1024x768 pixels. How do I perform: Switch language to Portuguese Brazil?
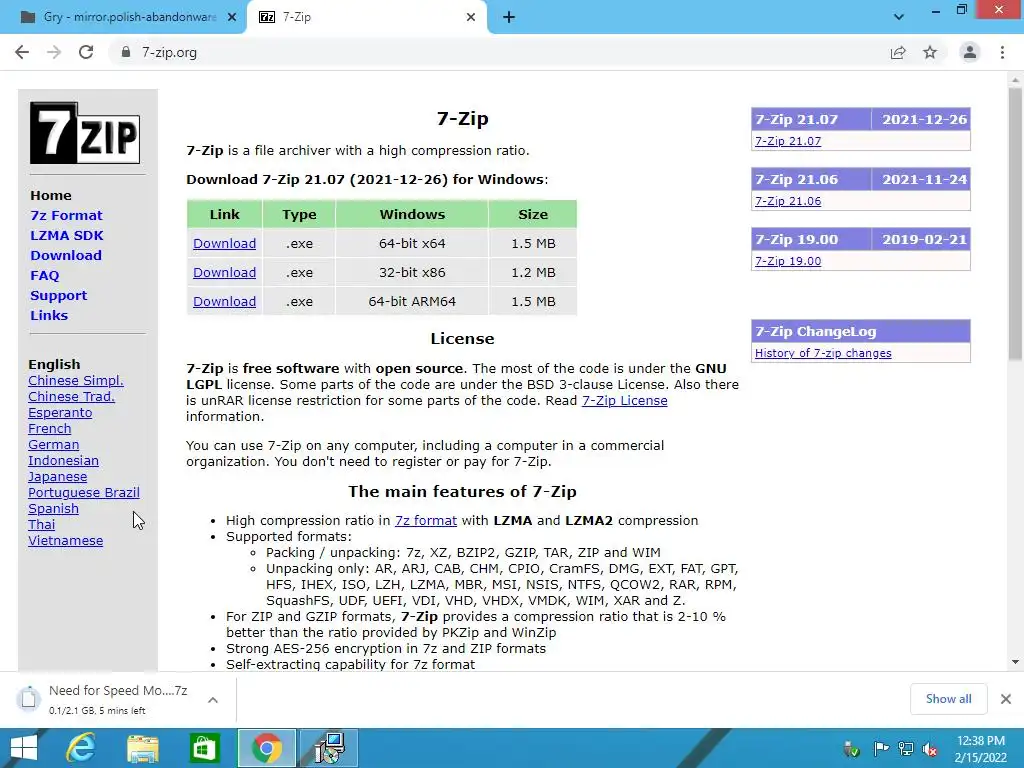click(84, 492)
